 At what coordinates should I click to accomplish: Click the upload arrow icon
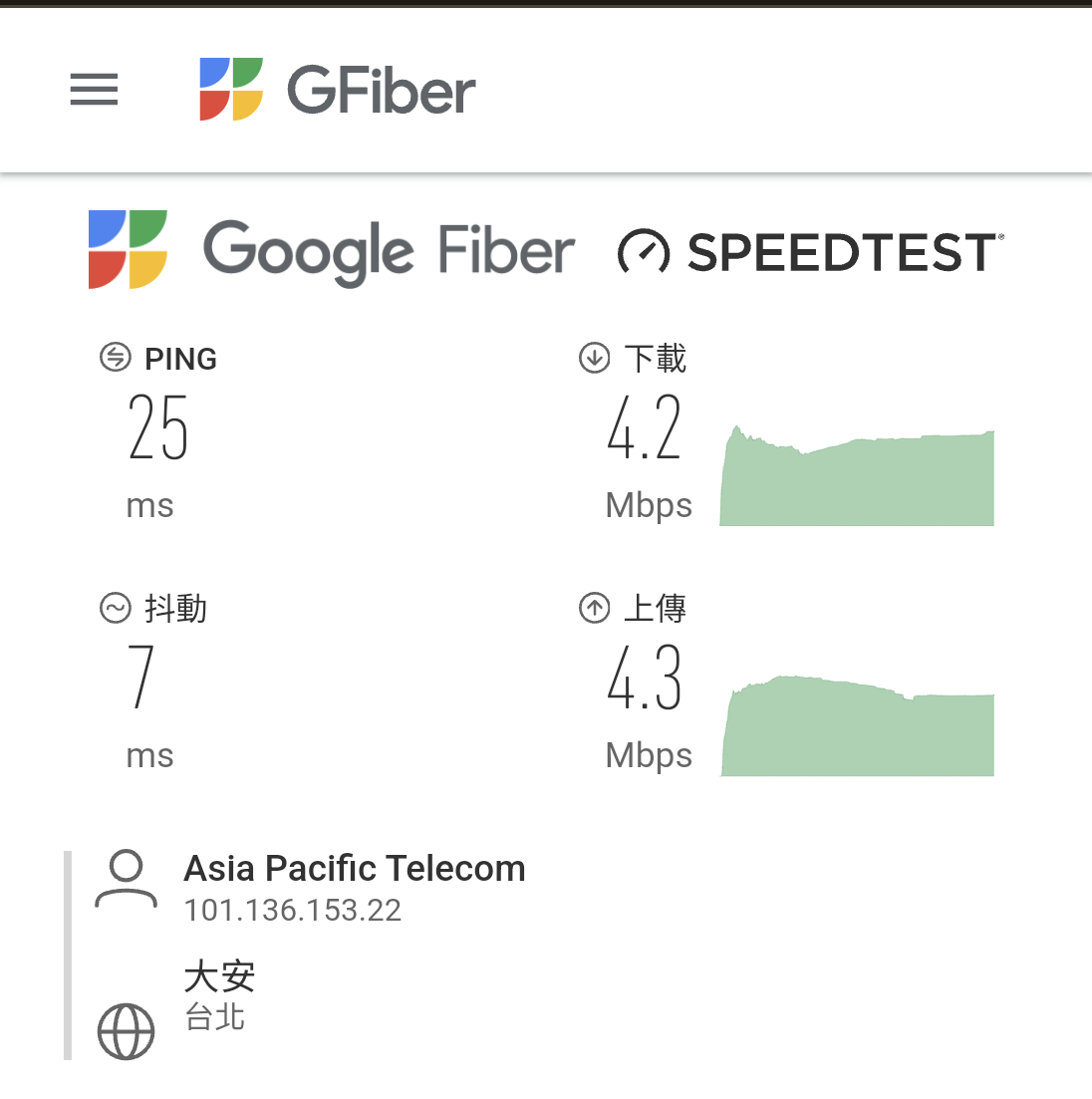click(595, 607)
